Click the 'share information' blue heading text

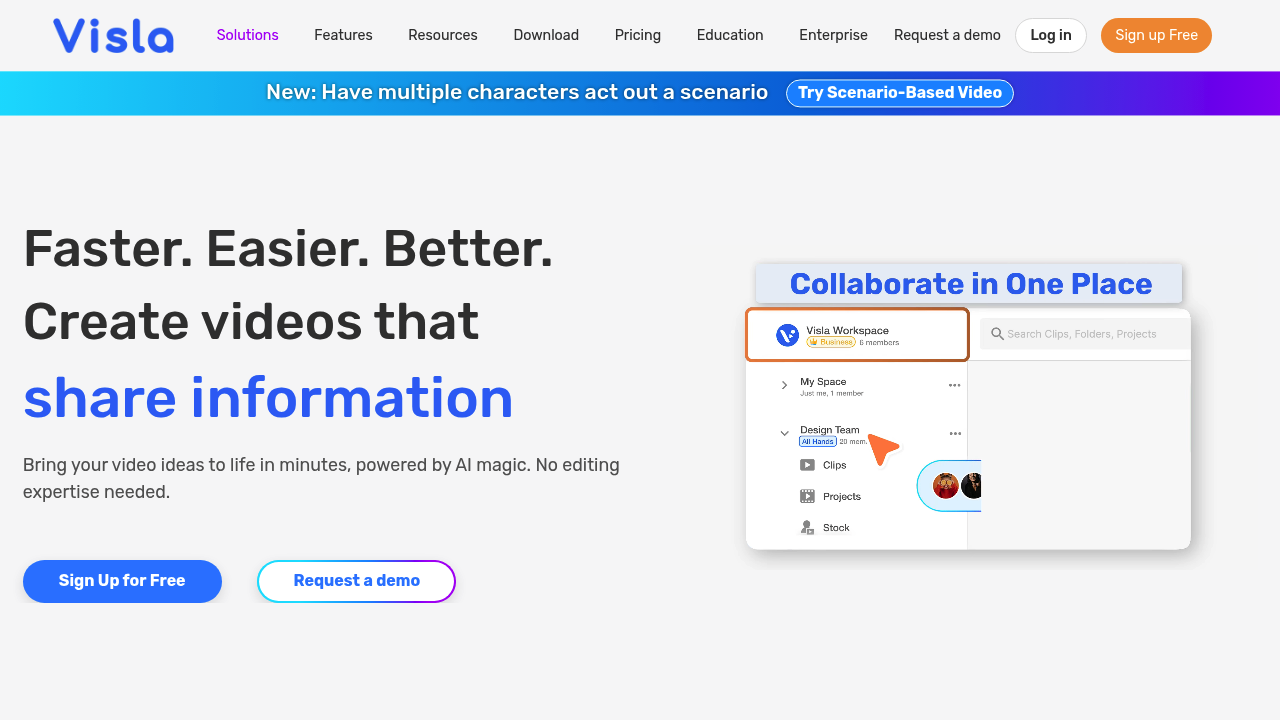268,397
